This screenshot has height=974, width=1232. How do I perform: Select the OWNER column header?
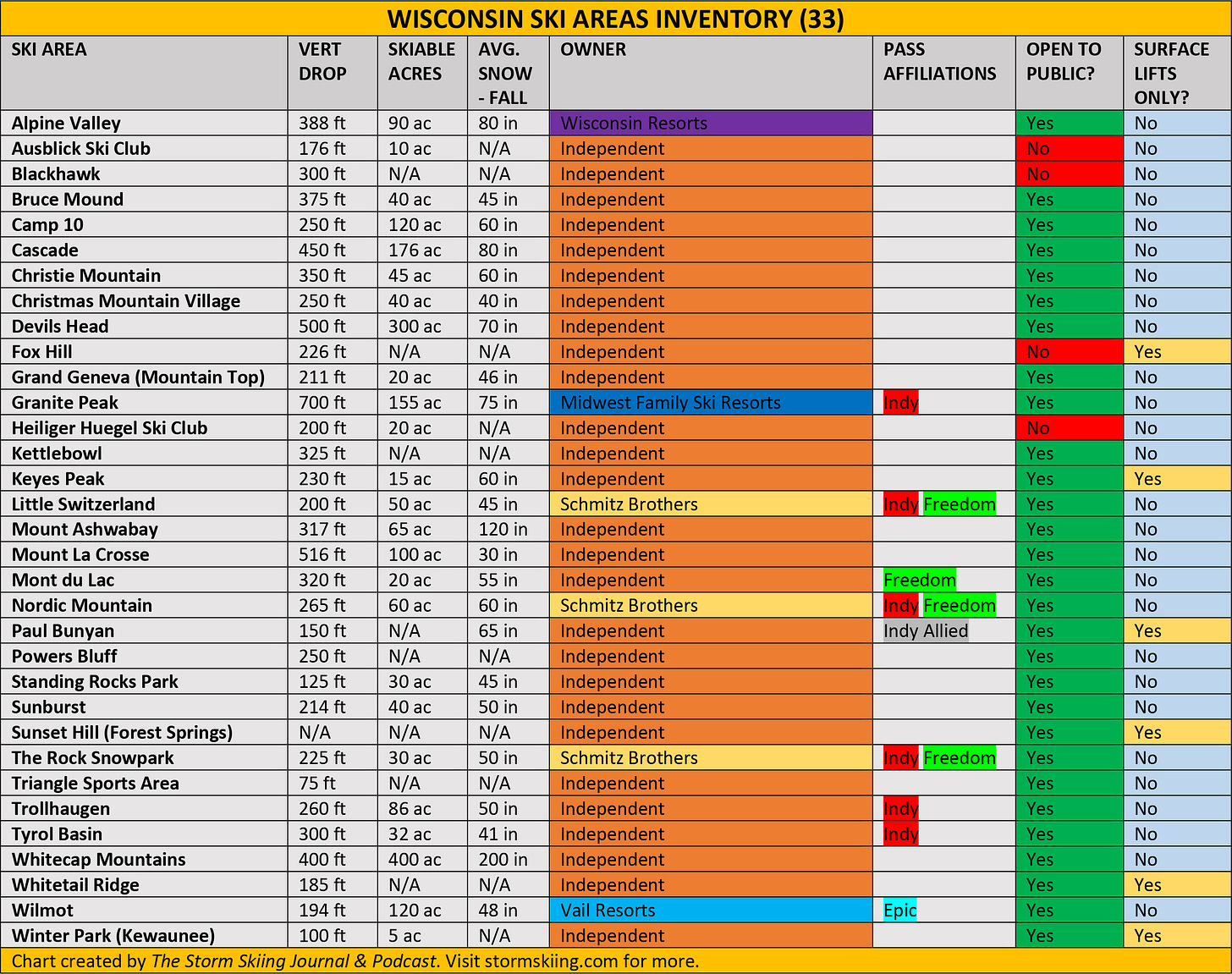(x=711, y=73)
